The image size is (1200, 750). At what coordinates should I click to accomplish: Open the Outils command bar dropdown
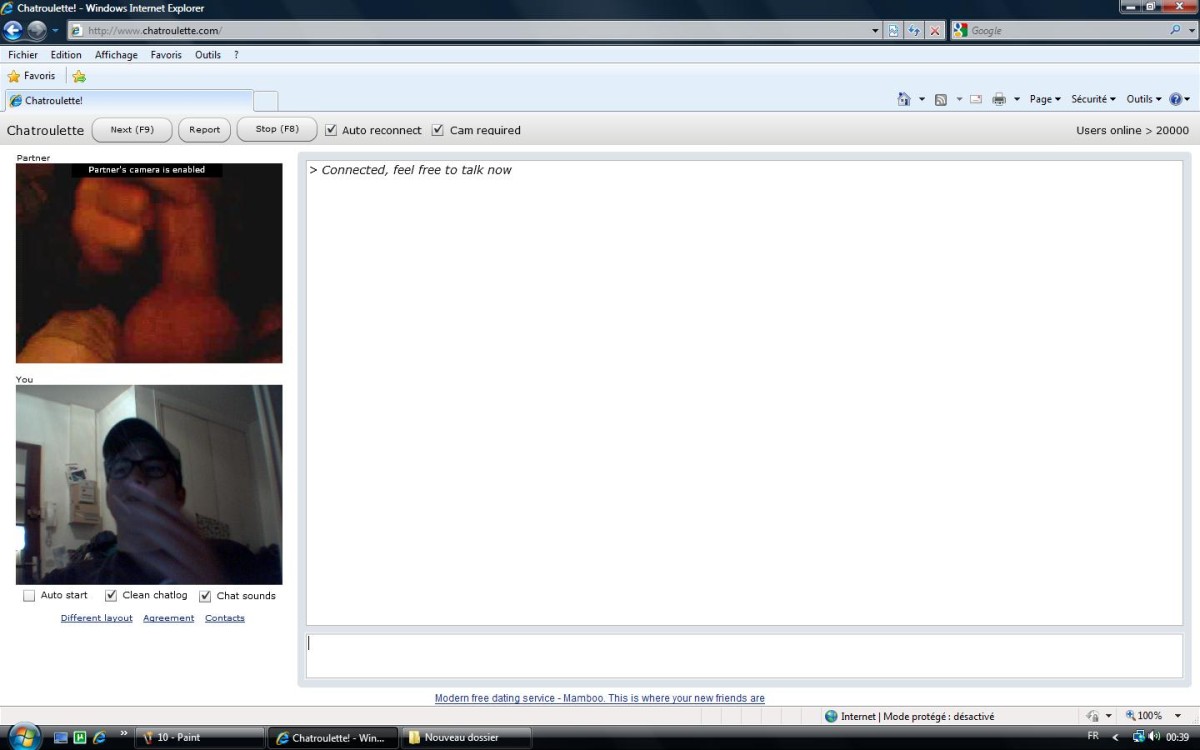click(1144, 99)
